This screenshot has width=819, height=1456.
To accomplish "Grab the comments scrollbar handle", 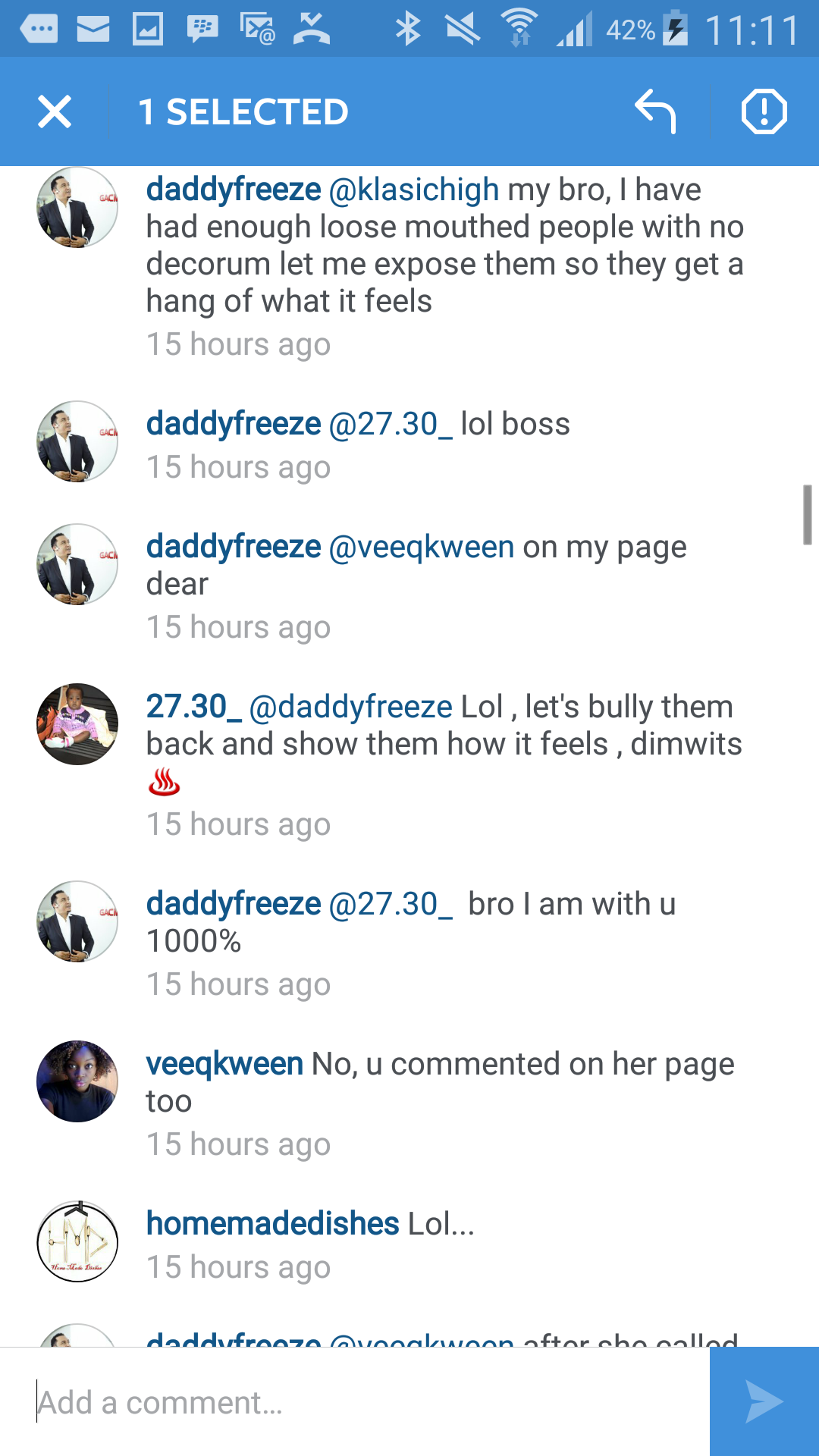I will pyautogui.click(x=808, y=515).
